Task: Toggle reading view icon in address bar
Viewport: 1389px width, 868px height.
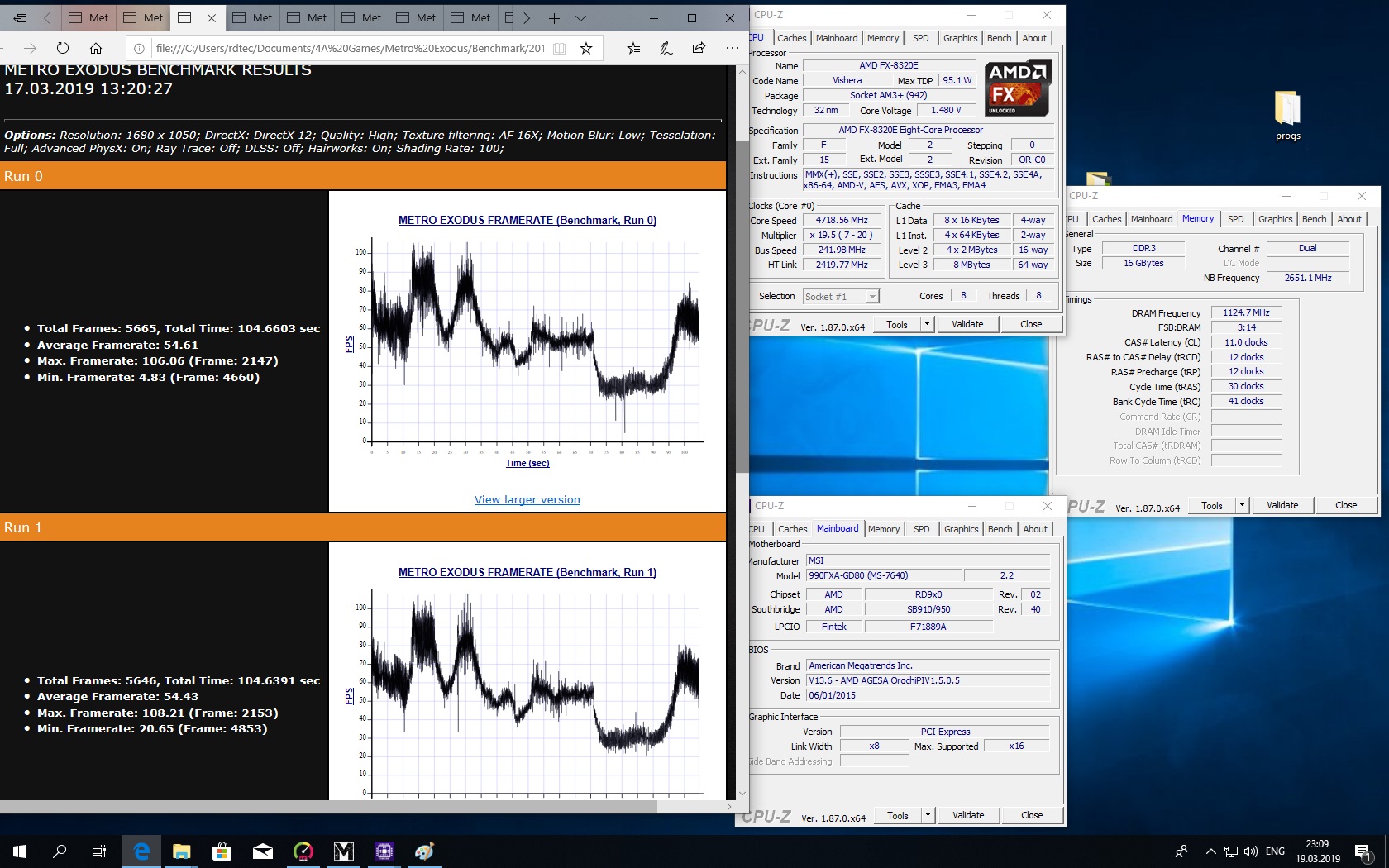Action: [x=560, y=48]
